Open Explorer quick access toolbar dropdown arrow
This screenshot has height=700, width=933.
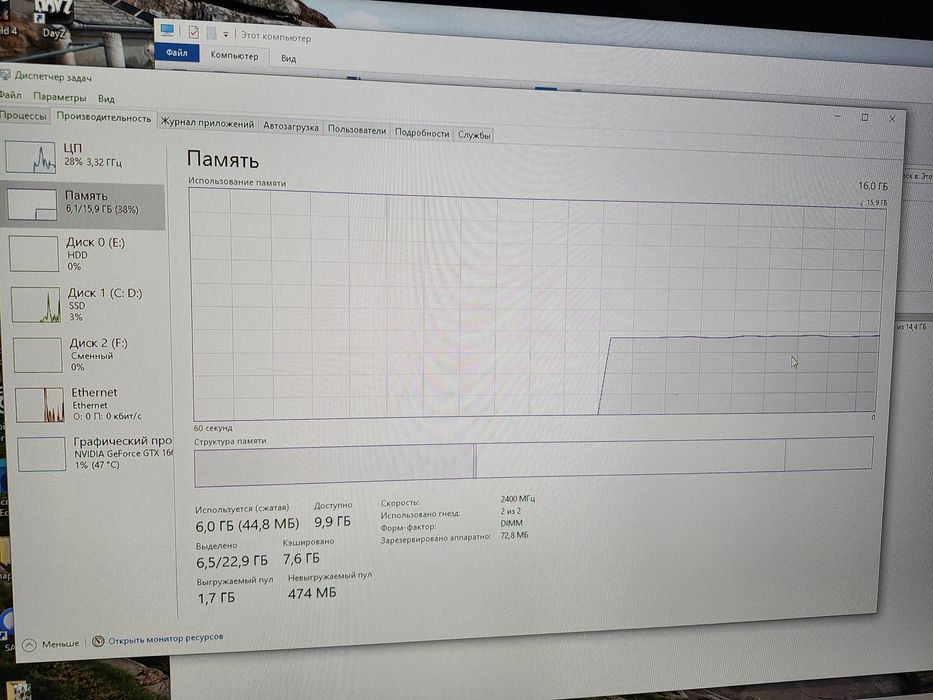(226, 35)
